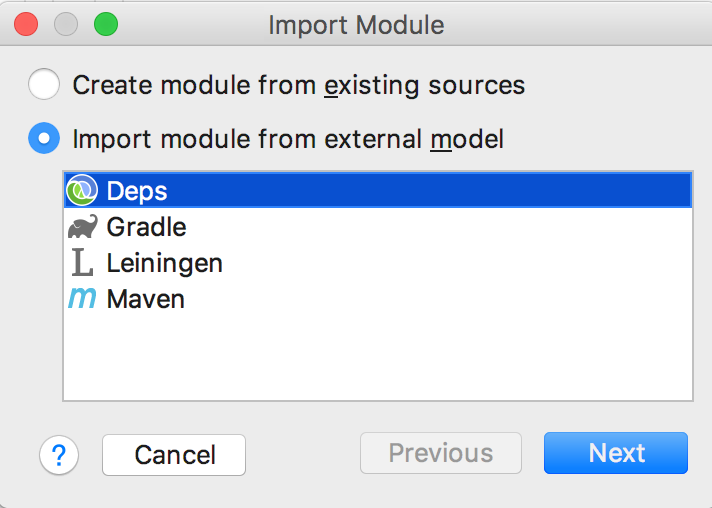Choose Gradle from the external model list
Image resolution: width=712 pixels, height=508 pixels.
[378, 227]
